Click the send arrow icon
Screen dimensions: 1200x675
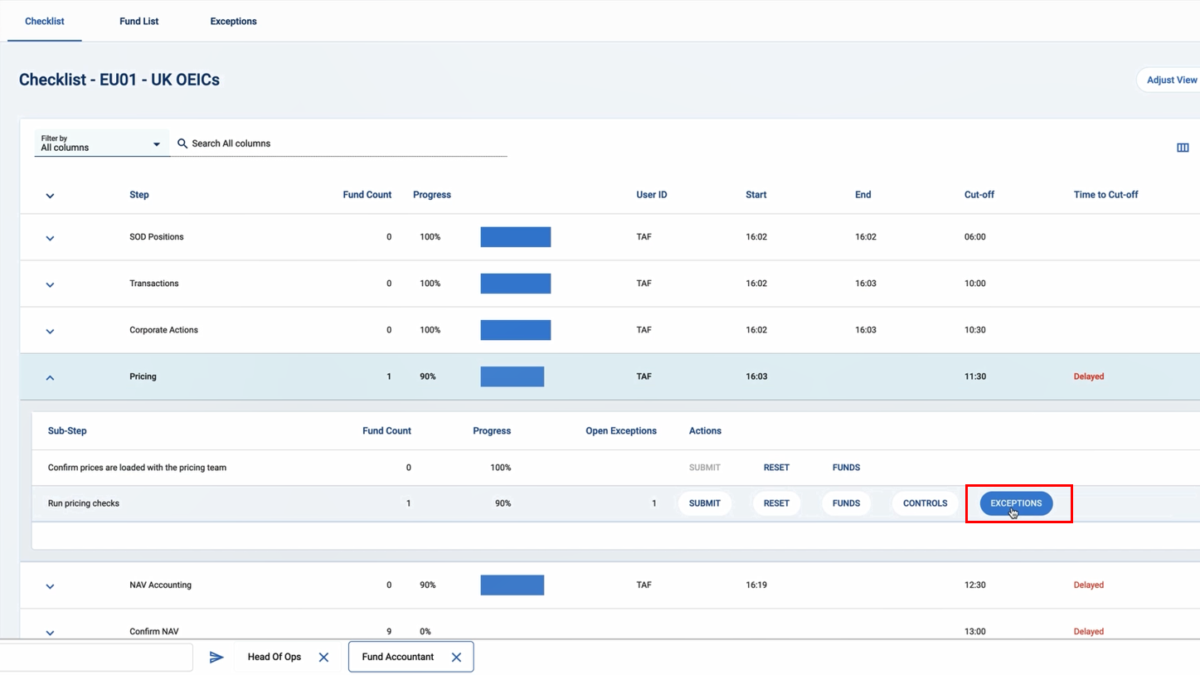point(216,657)
